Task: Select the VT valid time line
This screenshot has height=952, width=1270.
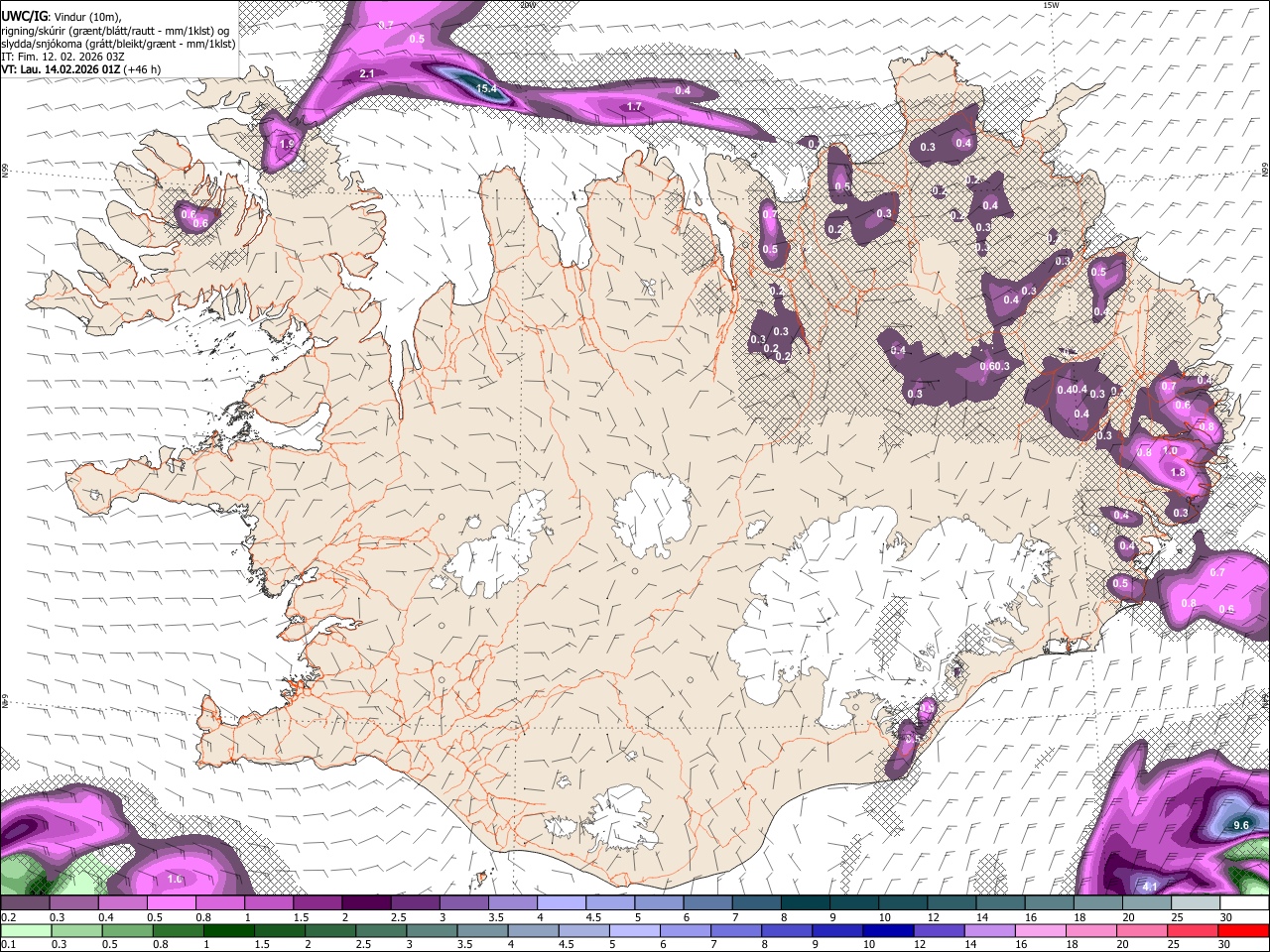Action: pos(80,69)
